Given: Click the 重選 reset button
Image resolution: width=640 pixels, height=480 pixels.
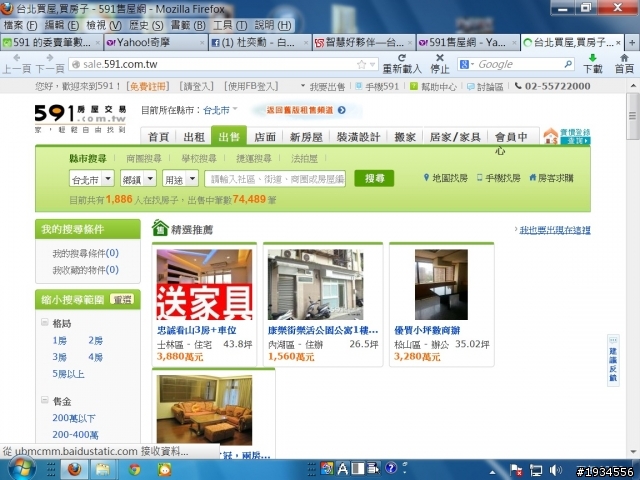Looking at the screenshot, I should 122,300.
